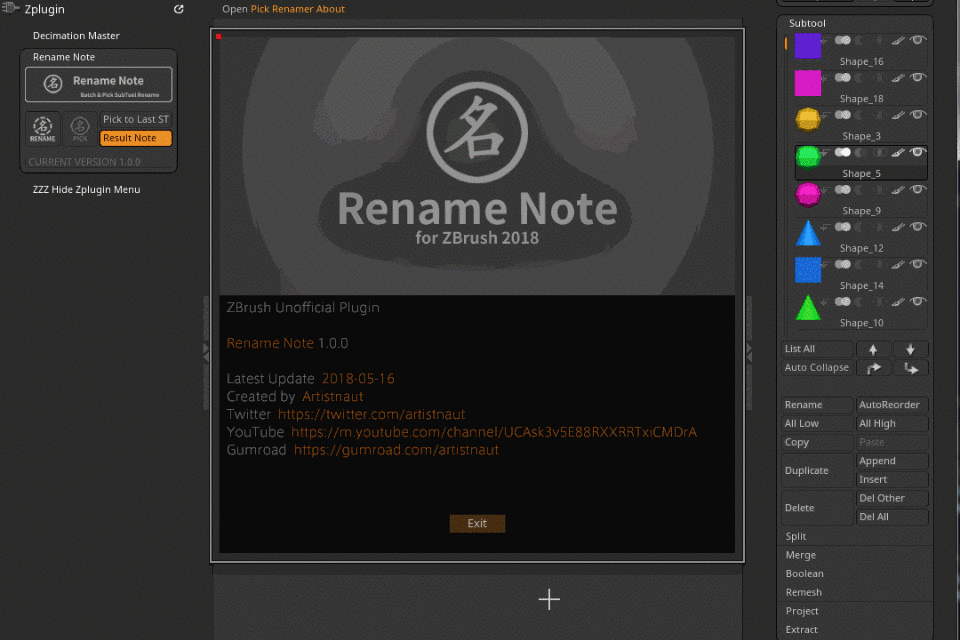This screenshot has height=640, width=960.
Task: Toggle polypaint brush icon on Shape_16
Action: 898,41
